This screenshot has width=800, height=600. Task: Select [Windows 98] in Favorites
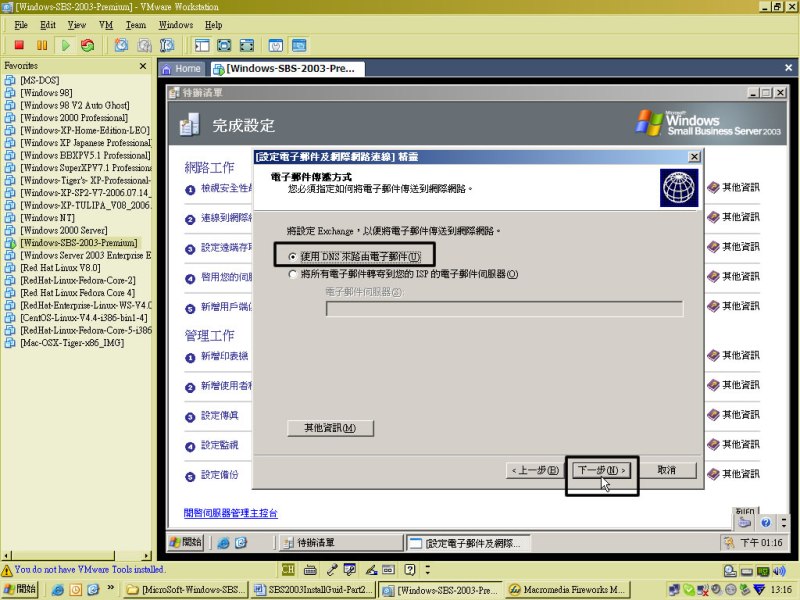click(x=46, y=93)
